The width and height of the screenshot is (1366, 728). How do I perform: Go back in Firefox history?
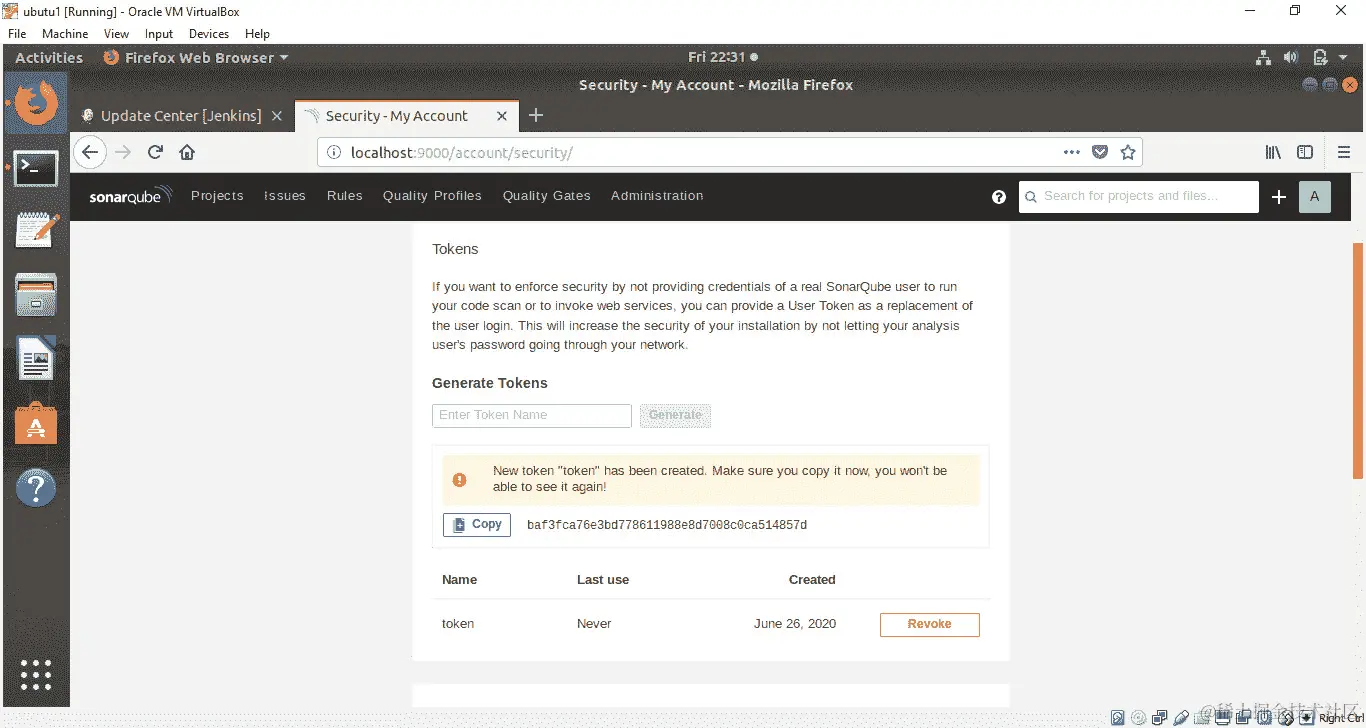click(90, 152)
